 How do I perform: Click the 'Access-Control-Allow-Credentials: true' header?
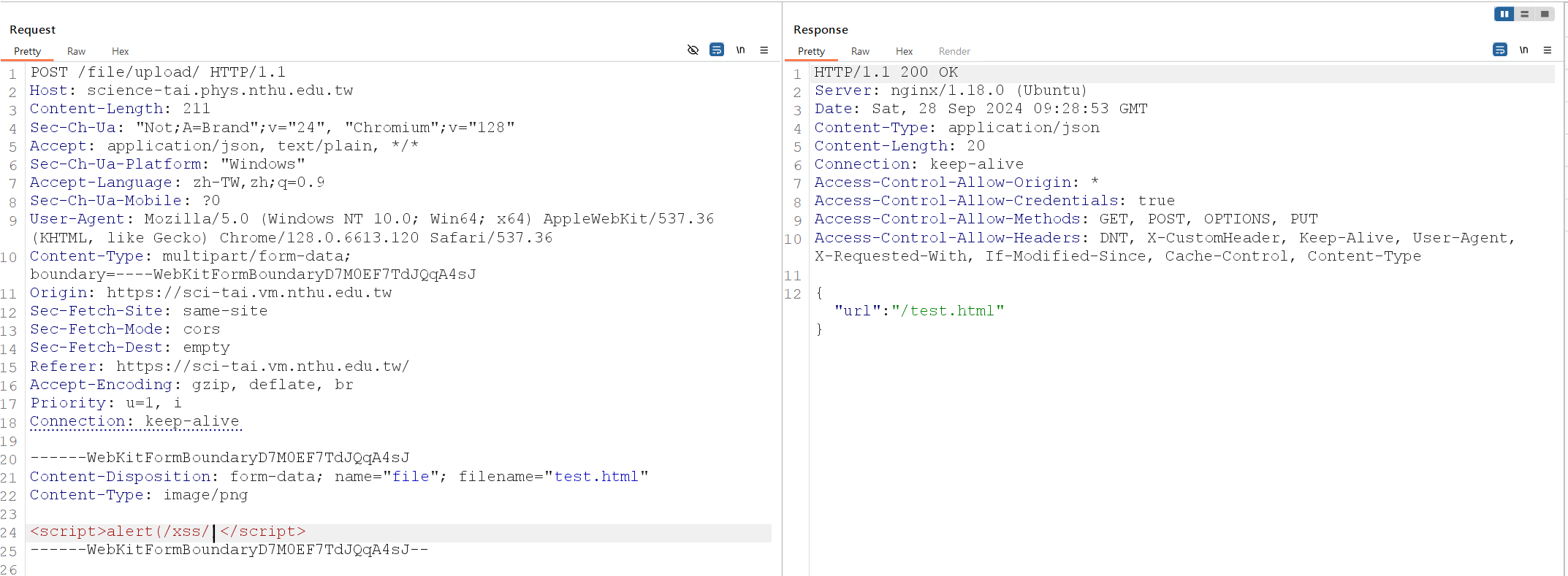(x=995, y=201)
